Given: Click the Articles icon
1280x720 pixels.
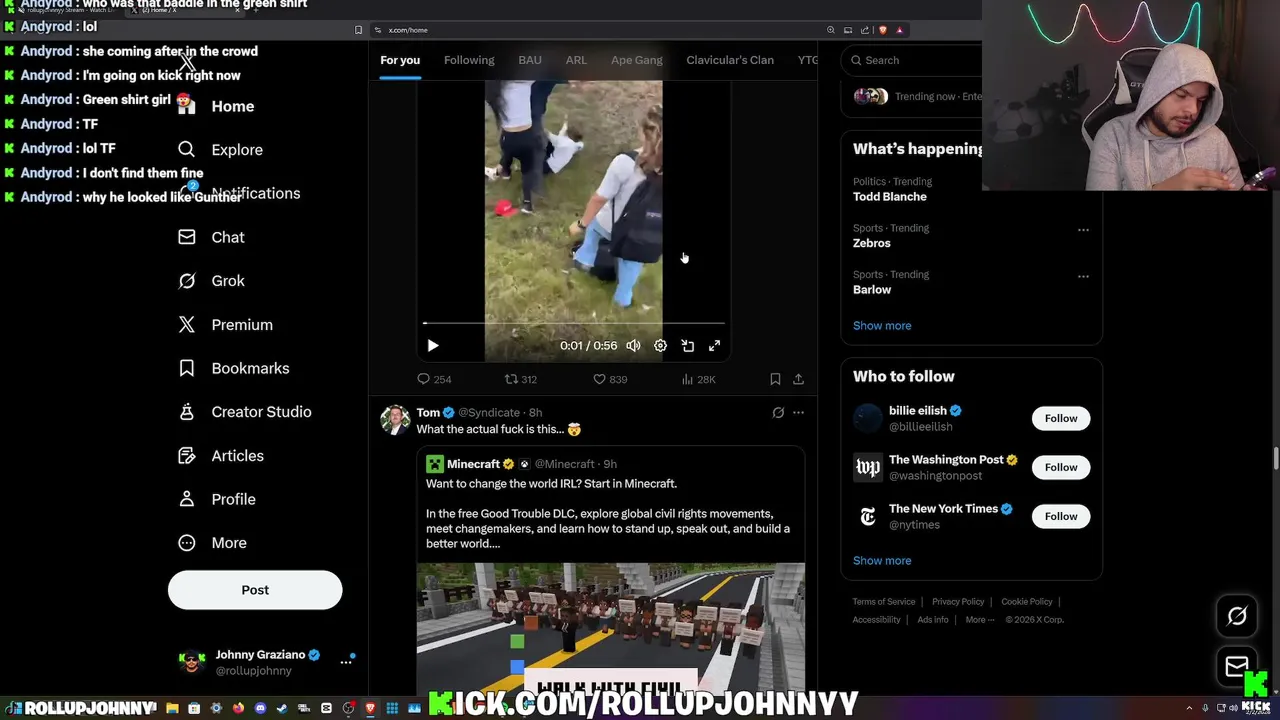Looking at the screenshot, I should [x=186, y=456].
